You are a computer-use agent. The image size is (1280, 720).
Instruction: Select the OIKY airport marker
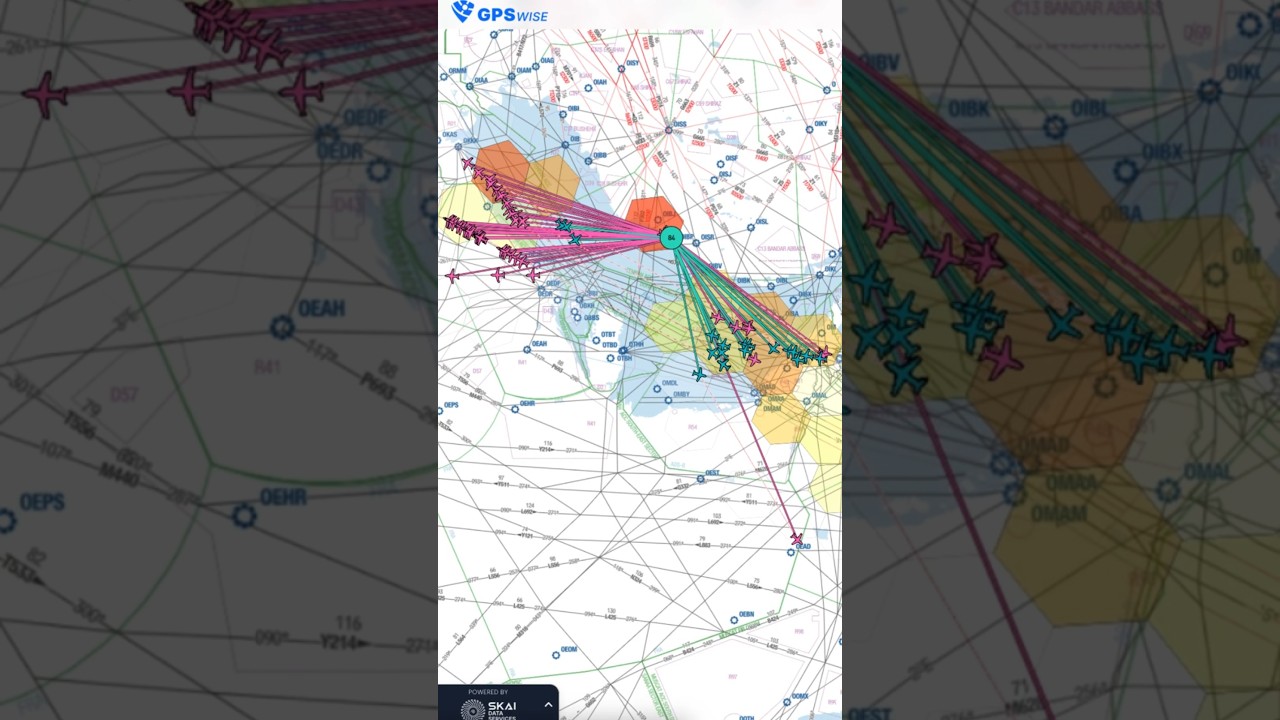click(809, 130)
